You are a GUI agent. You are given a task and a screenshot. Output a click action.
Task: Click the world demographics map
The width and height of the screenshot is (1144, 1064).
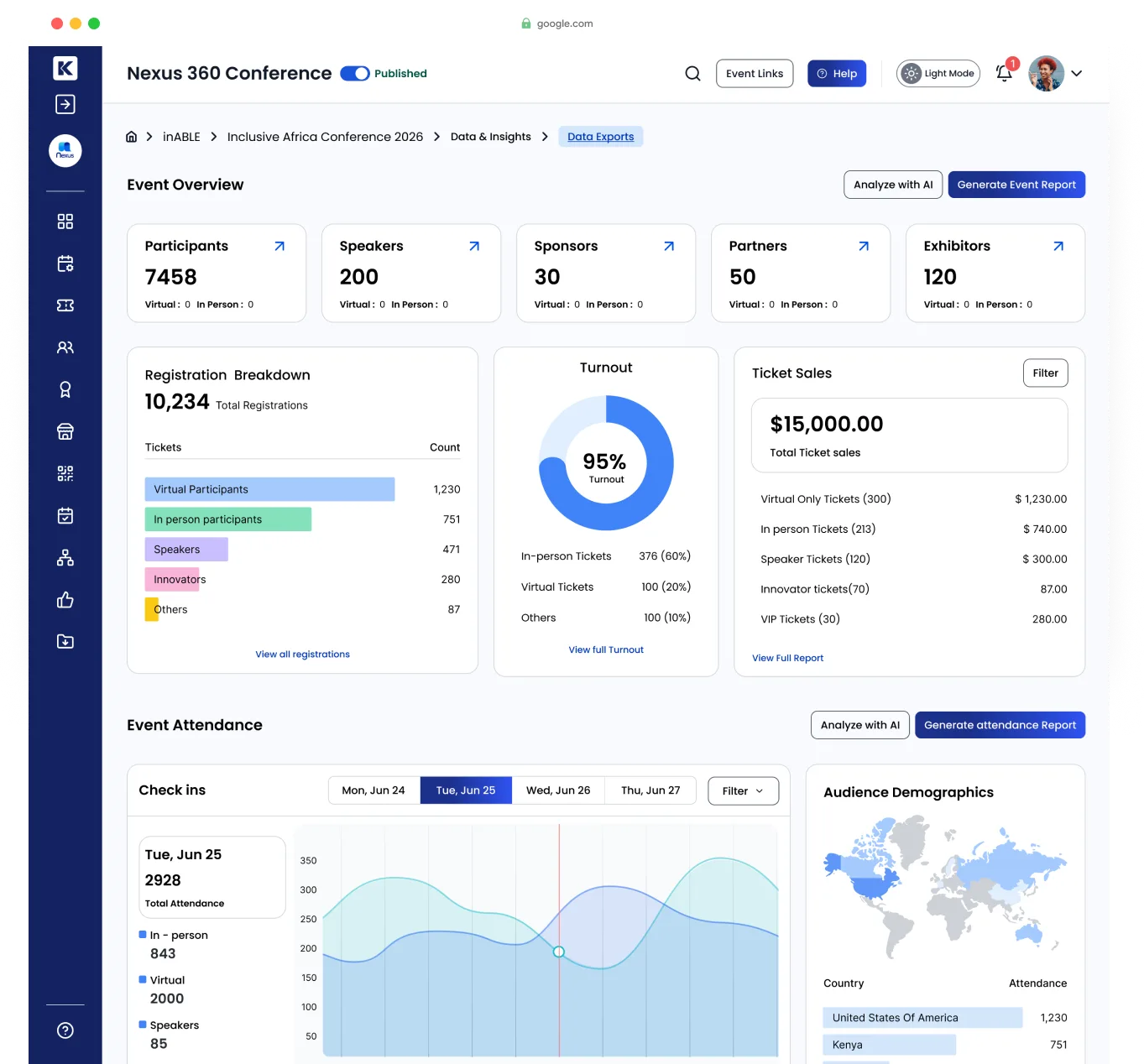(945, 888)
